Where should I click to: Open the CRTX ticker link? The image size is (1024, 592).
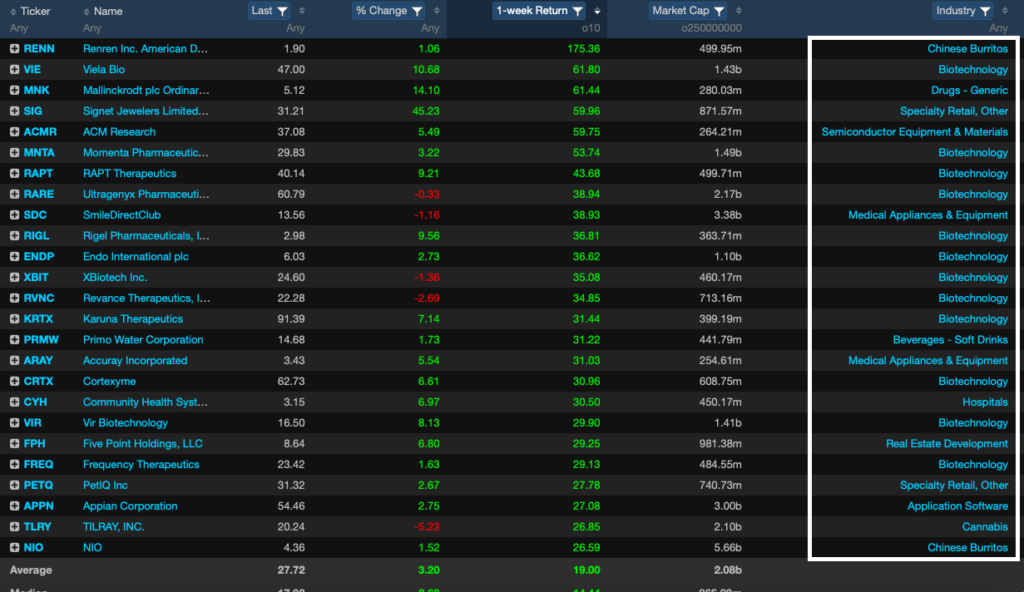point(39,382)
